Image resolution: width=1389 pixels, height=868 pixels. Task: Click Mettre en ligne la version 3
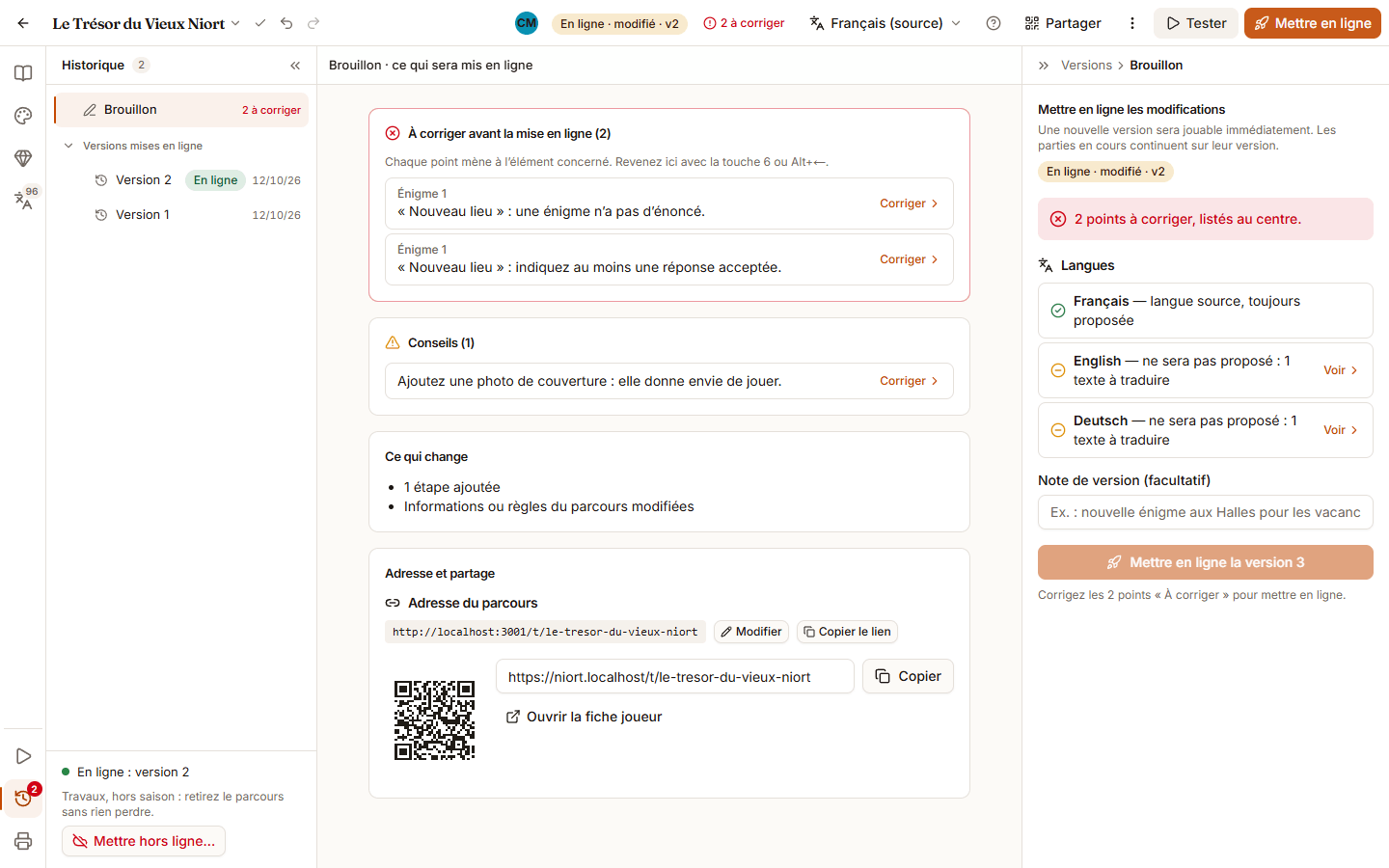coord(1206,562)
